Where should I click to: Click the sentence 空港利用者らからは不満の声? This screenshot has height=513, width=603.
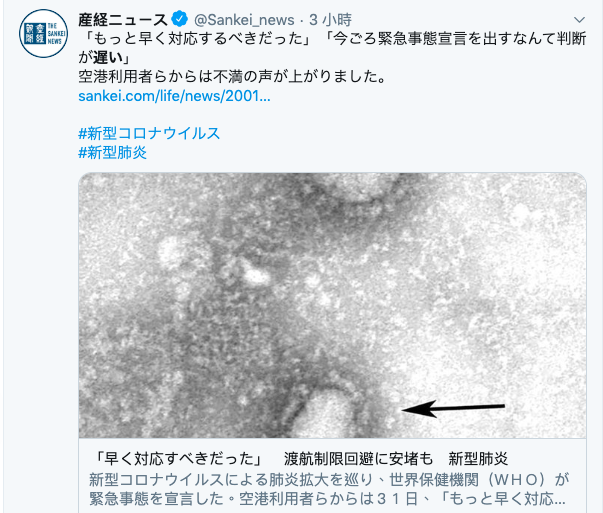click(232, 77)
